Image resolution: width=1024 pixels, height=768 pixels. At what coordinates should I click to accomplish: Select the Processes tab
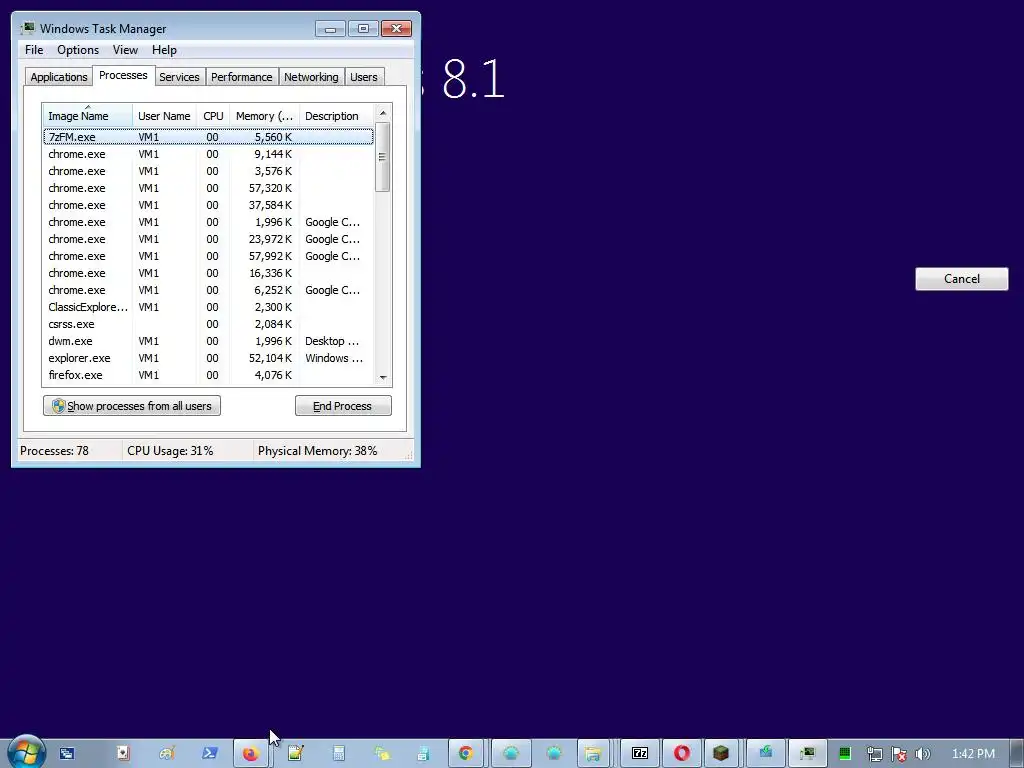click(123, 75)
